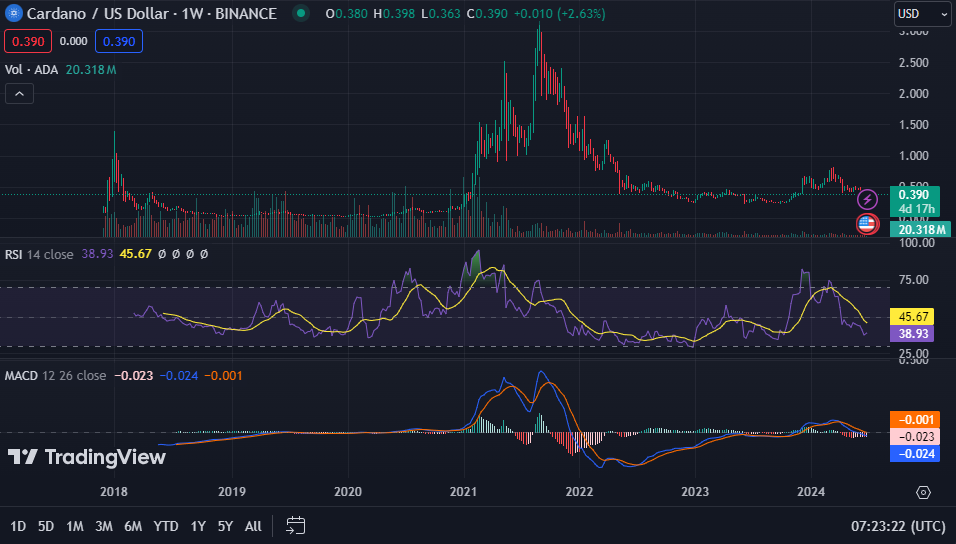Click the purple 38.93 RSI value tag

[913, 334]
